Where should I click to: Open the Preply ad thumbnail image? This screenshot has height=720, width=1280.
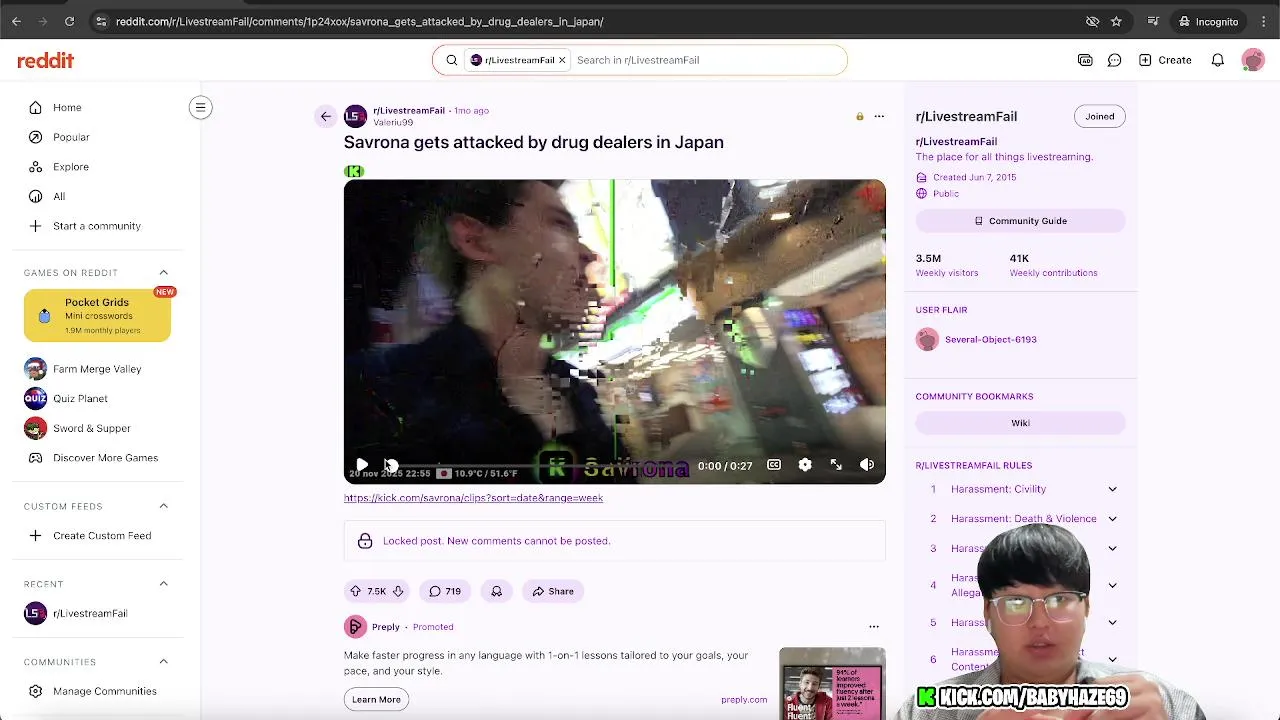[x=832, y=684]
